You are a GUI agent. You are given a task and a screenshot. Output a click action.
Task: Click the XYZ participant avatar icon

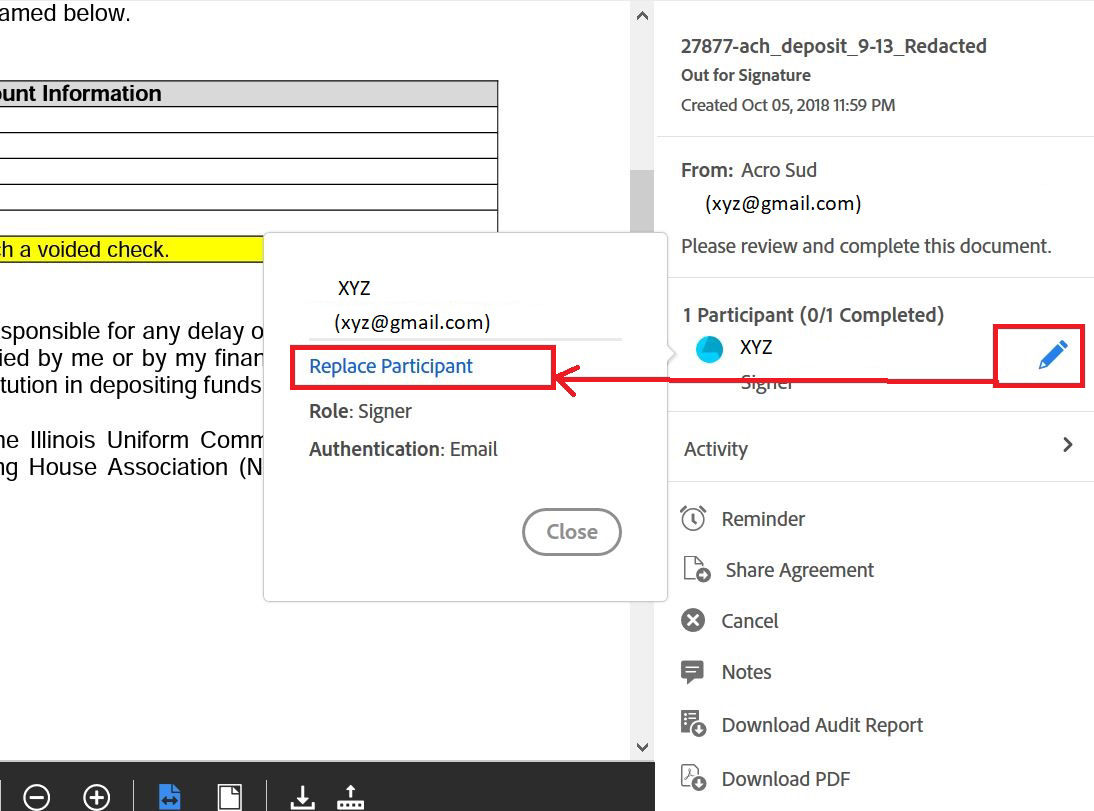coord(710,349)
